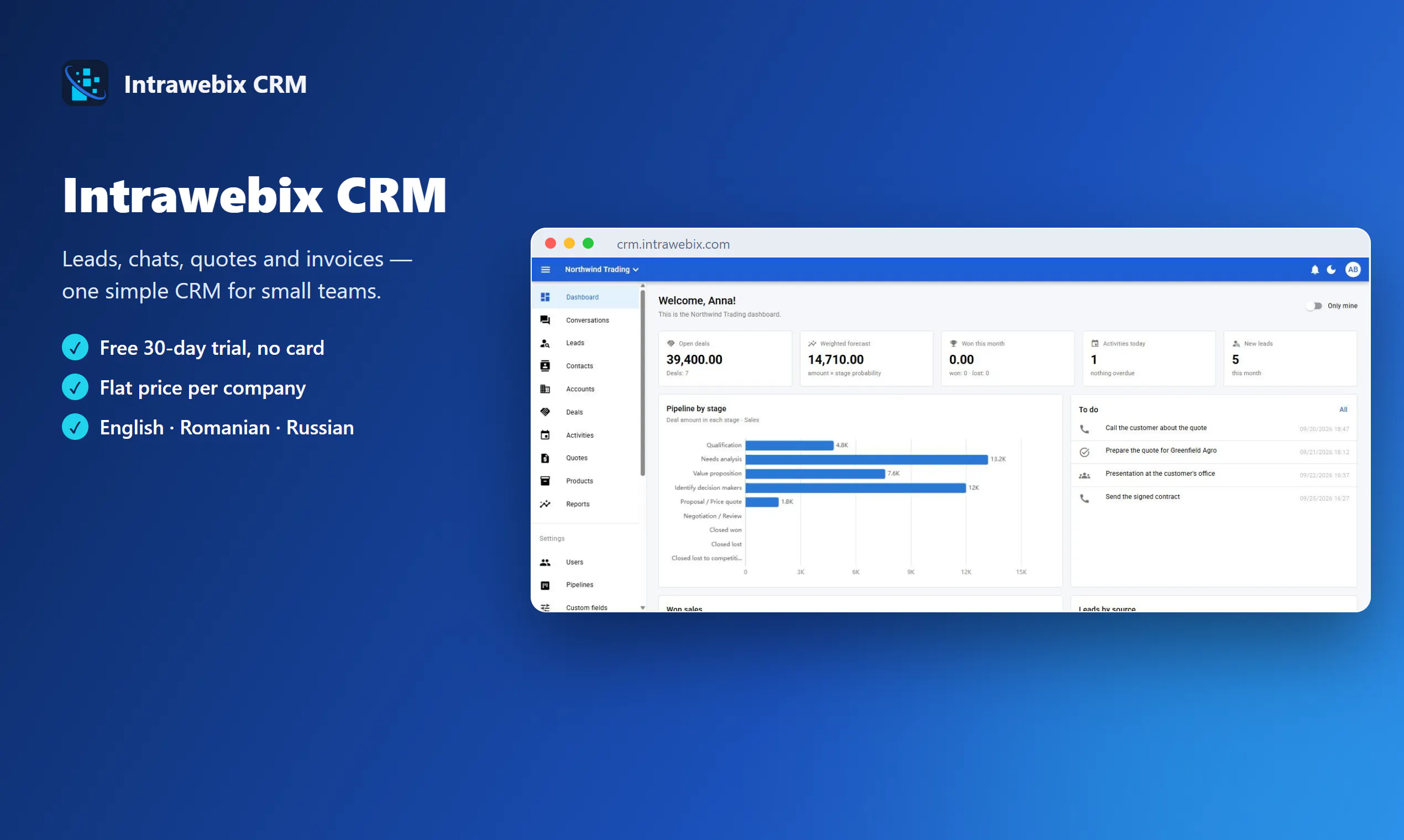This screenshot has height=840, width=1404.
Task: Open the Reports menu item
Action: 585,504
